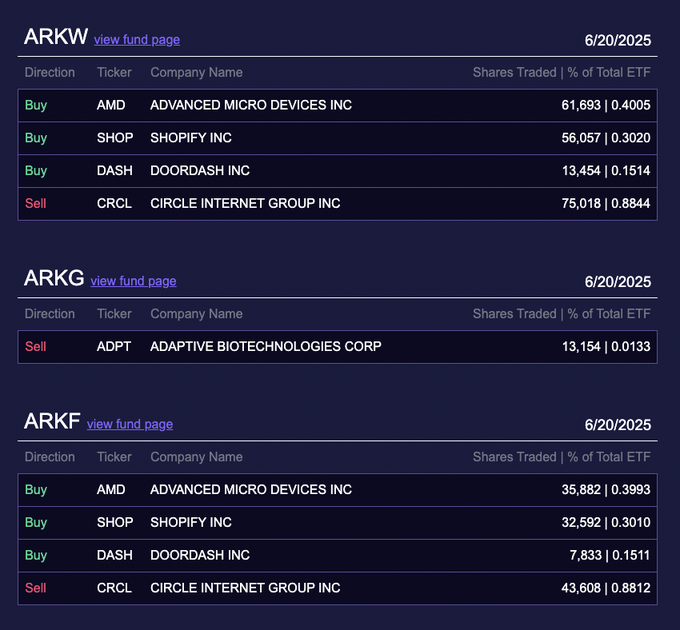The height and width of the screenshot is (630, 680).
Task: Open the ARKF view fund page link
Action: [x=130, y=424]
